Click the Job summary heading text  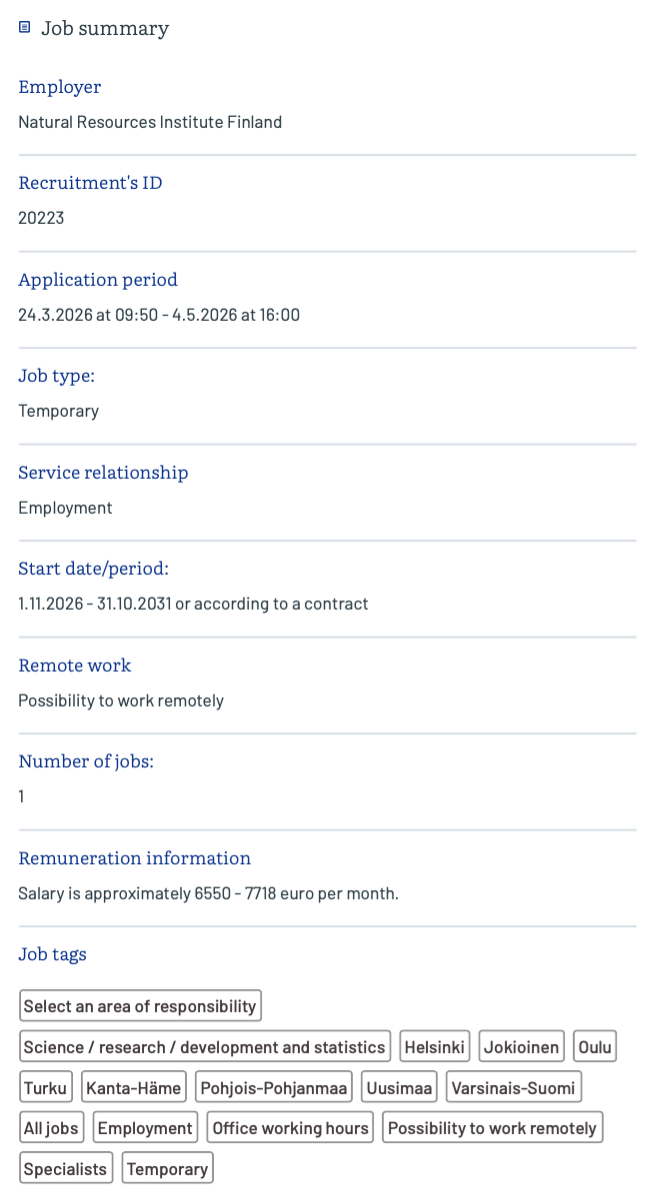pos(105,28)
